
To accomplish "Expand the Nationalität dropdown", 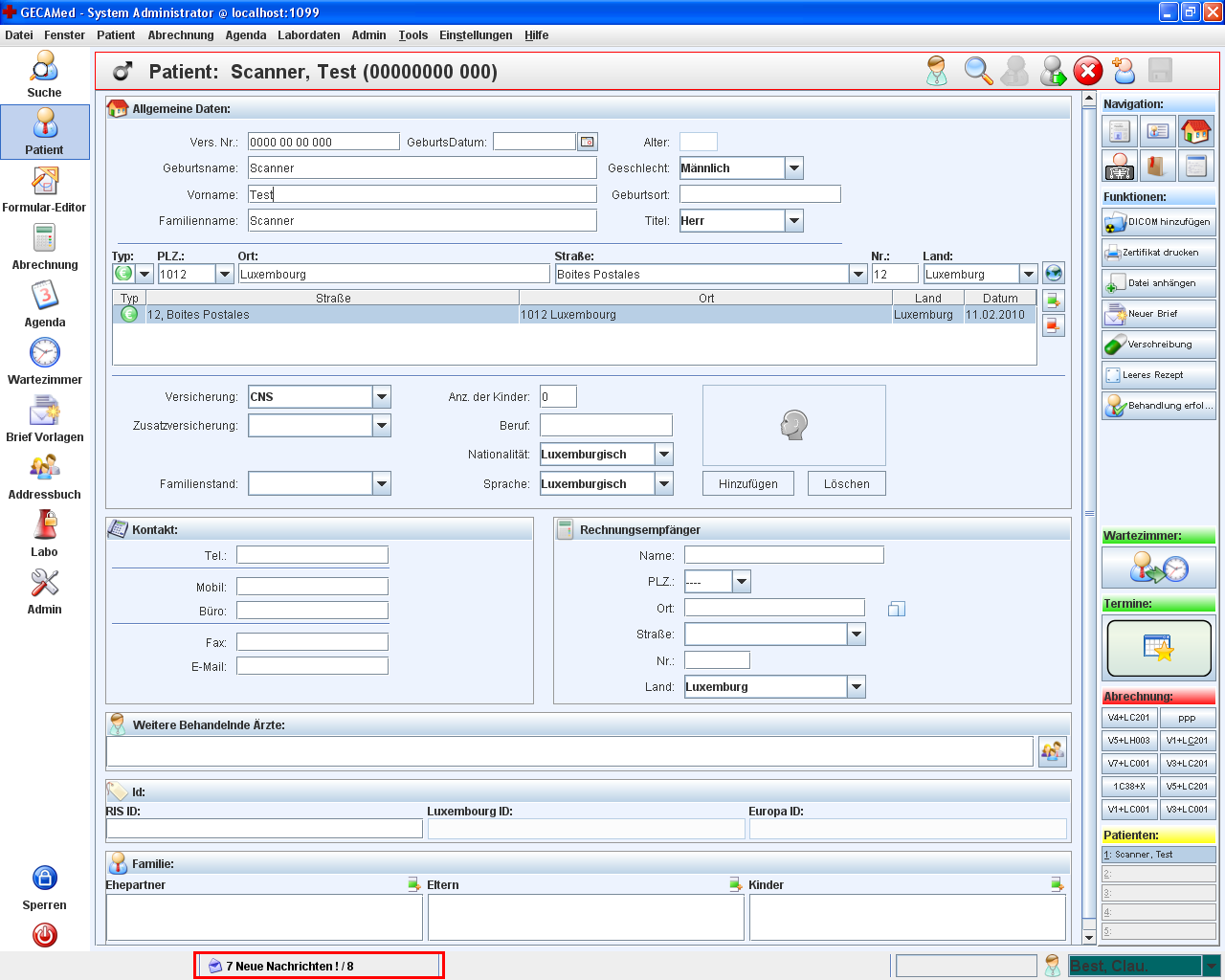I will point(664,455).
